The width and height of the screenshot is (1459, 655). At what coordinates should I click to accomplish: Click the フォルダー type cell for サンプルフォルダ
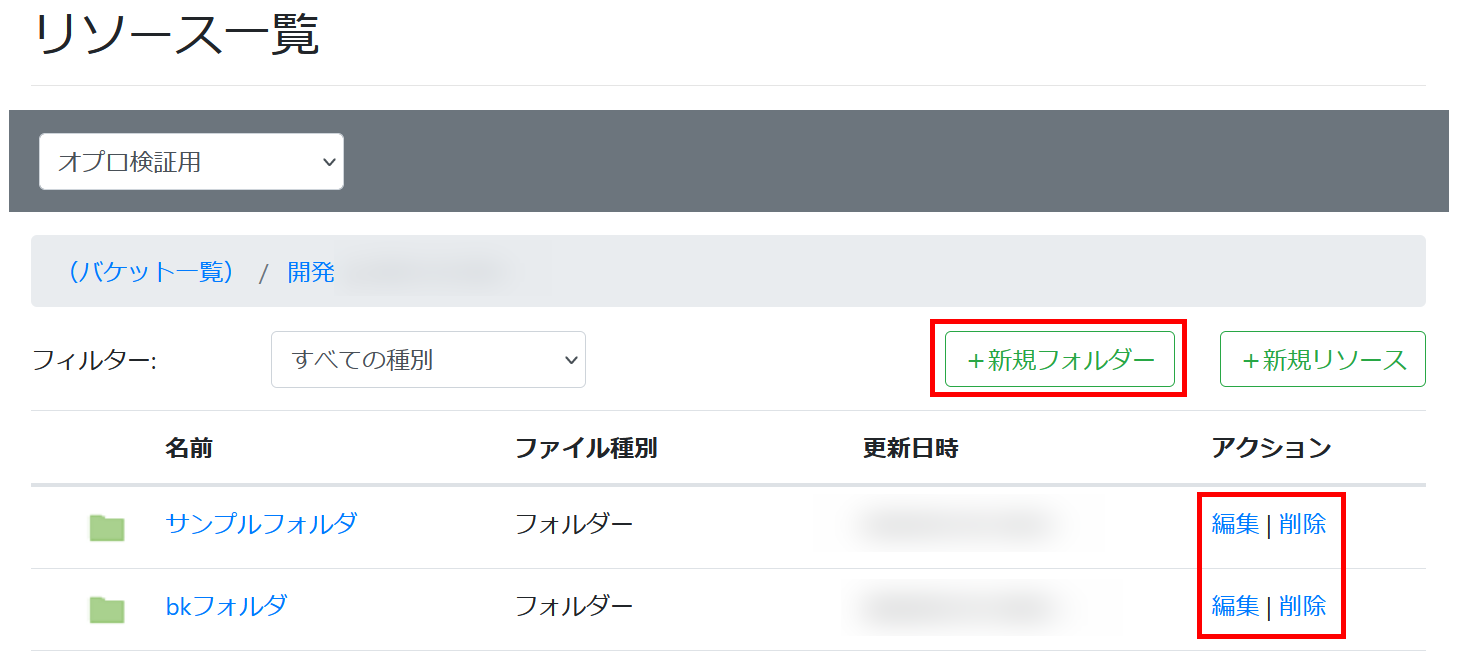574,524
